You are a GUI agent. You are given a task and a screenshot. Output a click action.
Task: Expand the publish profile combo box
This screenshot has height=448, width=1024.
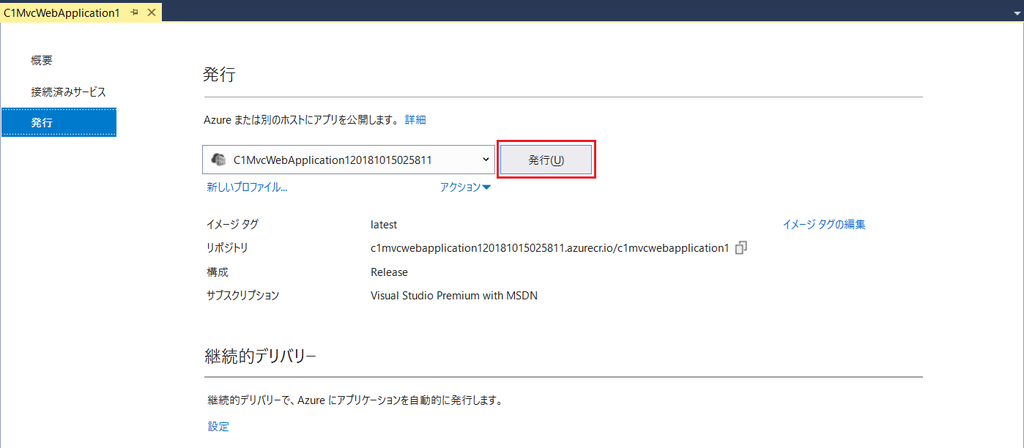(349, 160)
